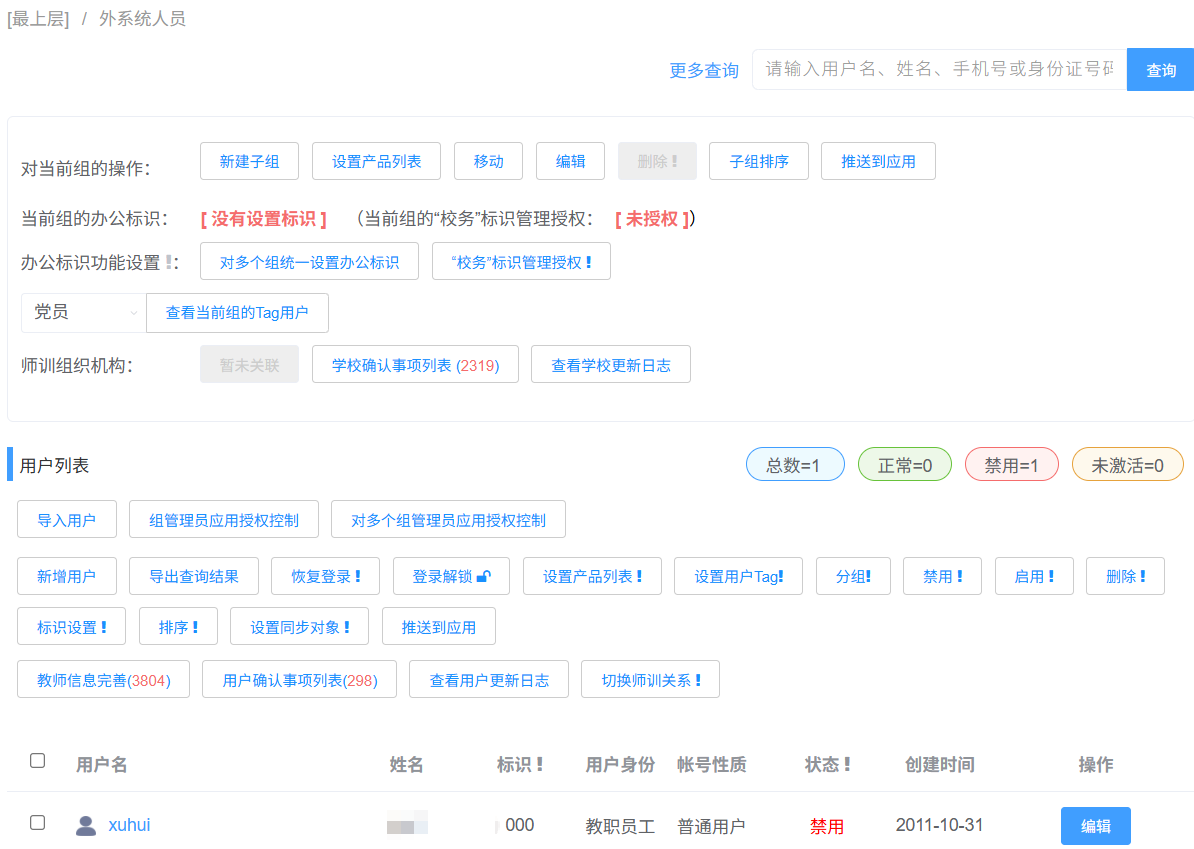Tick the select-all checkbox in table header
Viewport: 1194px width, 849px height.
coord(37,761)
